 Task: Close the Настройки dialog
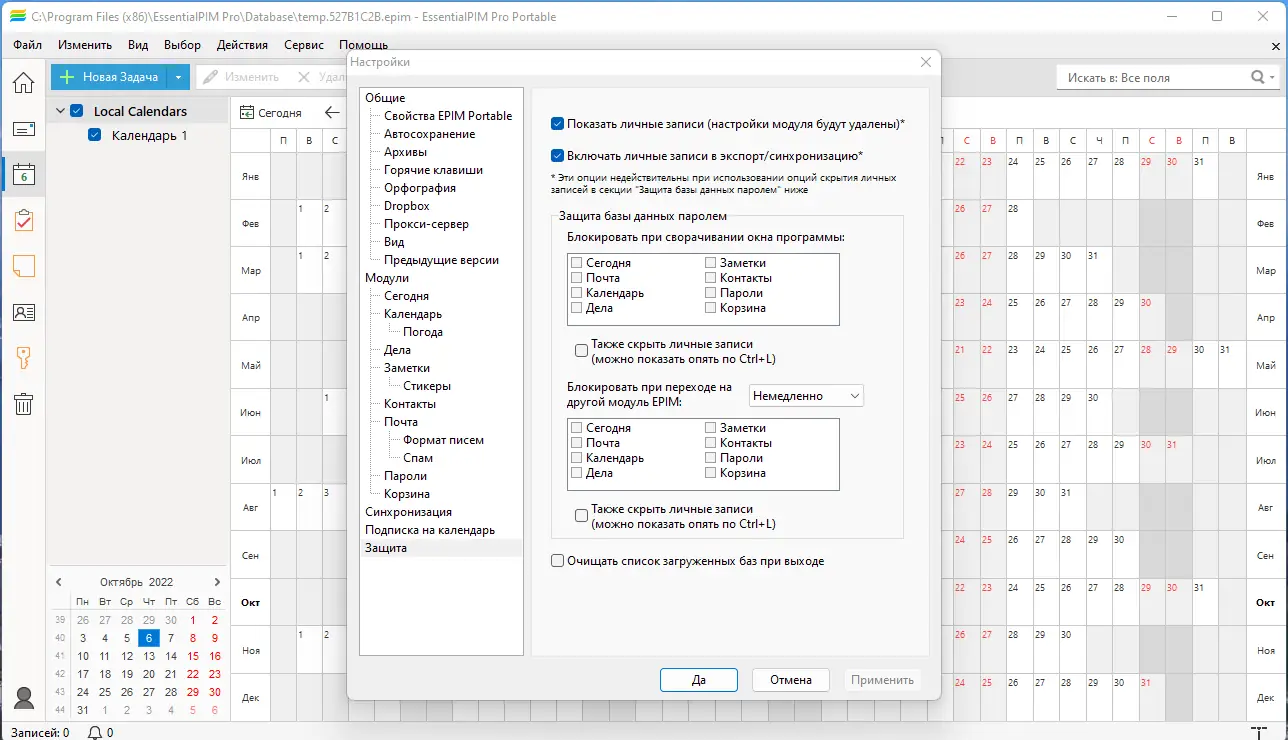click(925, 62)
